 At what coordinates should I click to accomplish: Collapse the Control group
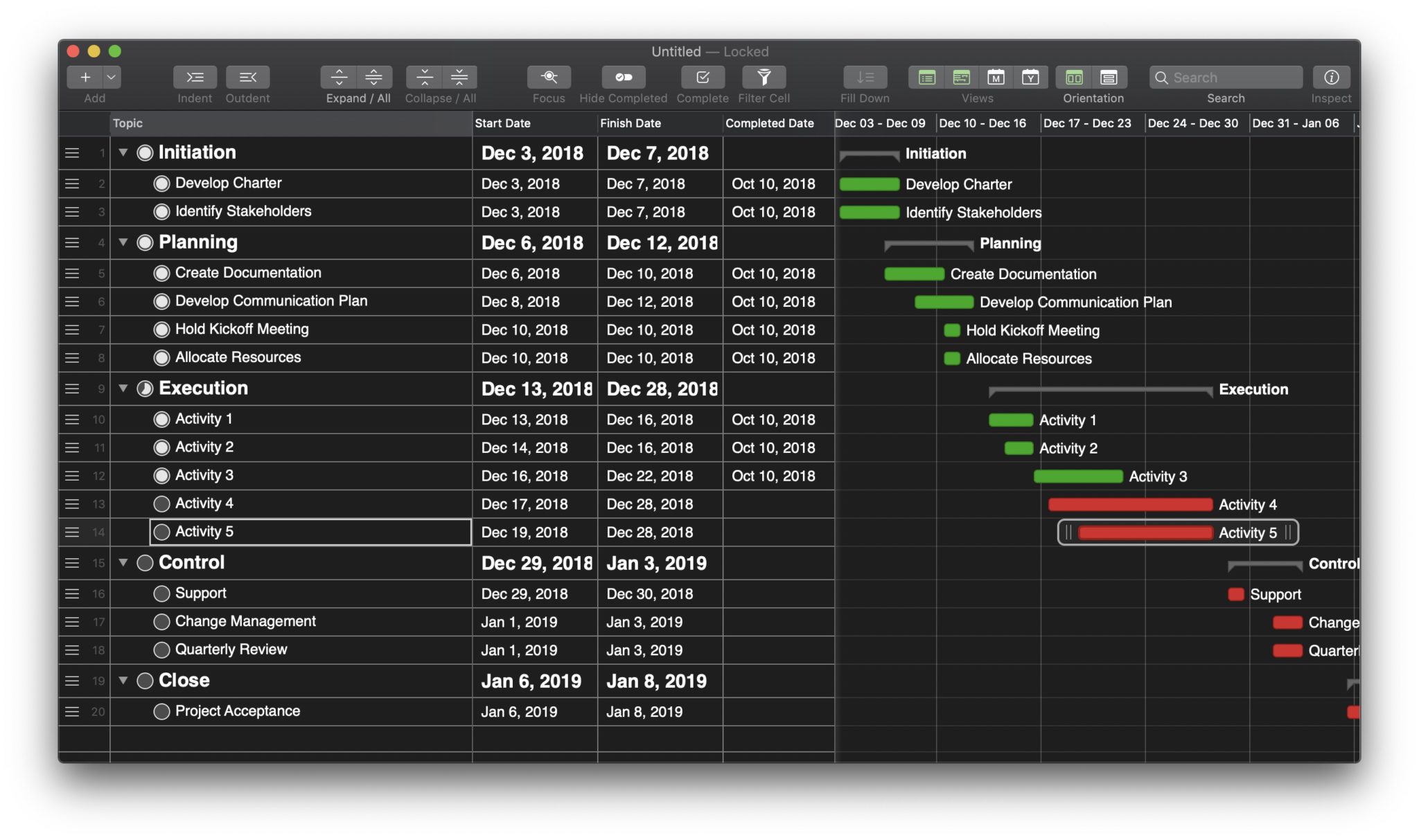(x=123, y=562)
